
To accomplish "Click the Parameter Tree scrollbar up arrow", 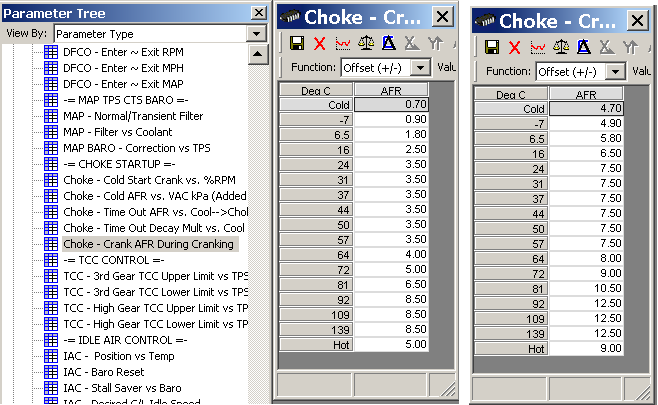I will (257, 51).
